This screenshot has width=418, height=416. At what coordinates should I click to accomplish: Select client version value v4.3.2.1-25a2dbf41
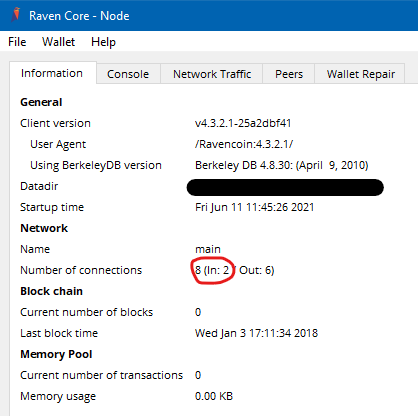coord(243,123)
